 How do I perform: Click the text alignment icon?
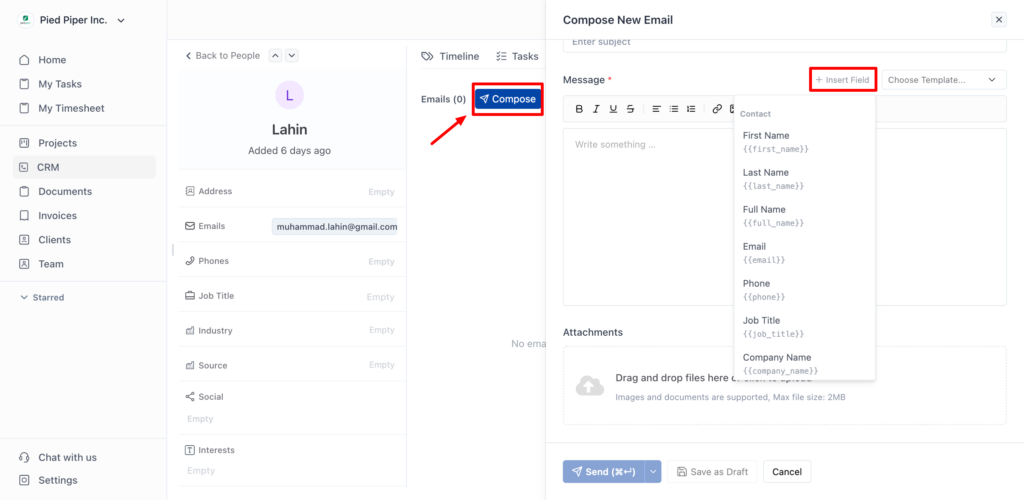point(656,109)
